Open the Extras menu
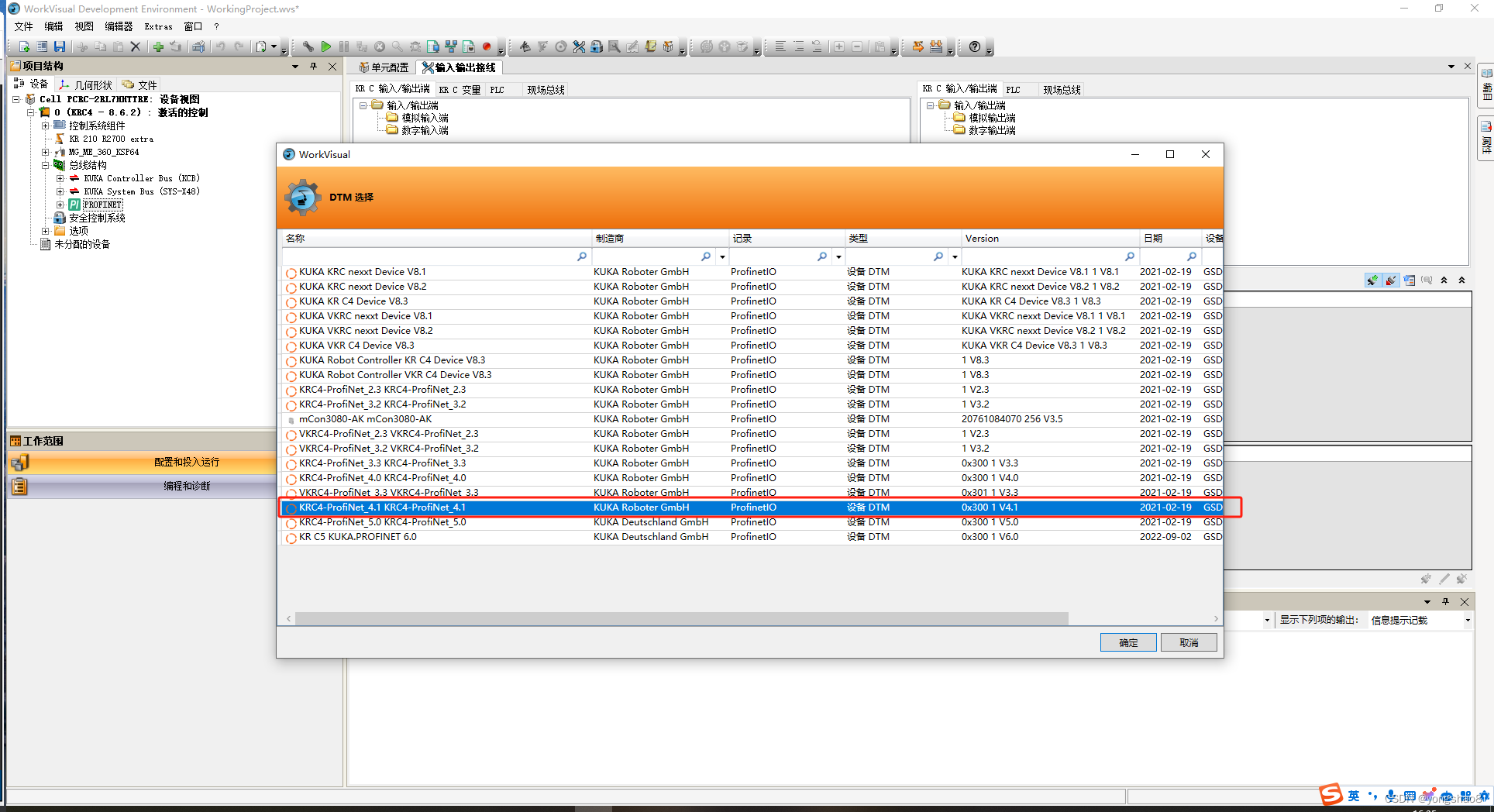Viewport: 1494px width, 812px height. [158, 26]
